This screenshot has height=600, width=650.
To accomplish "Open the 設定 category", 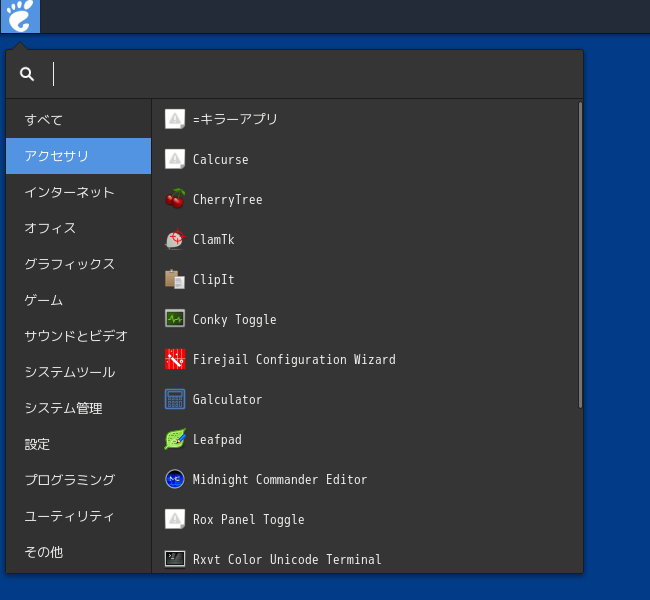I will [x=78, y=444].
